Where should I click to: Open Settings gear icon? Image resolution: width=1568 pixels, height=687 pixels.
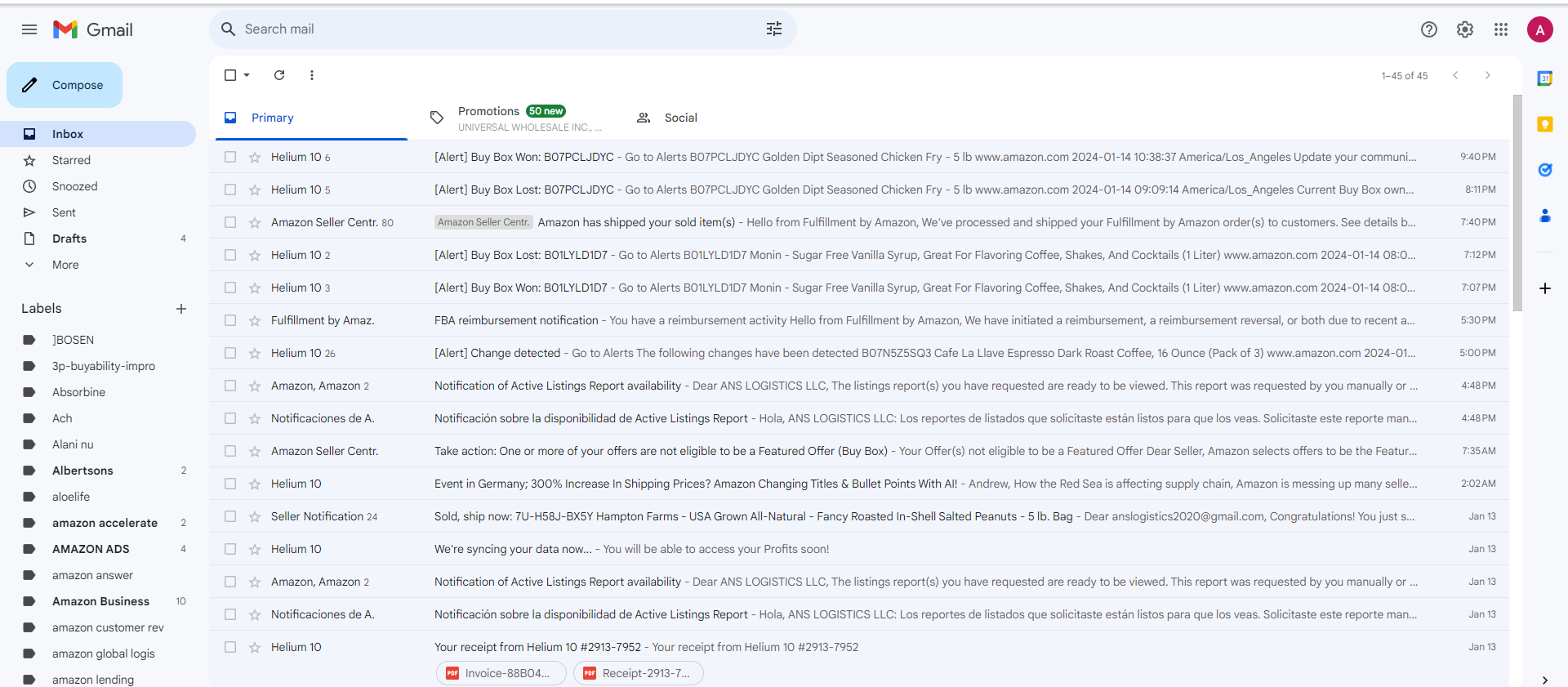[1465, 29]
